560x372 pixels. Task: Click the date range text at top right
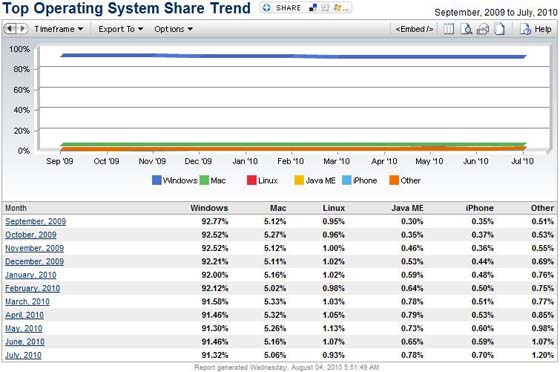pyautogui.click(x=496, y=13)
